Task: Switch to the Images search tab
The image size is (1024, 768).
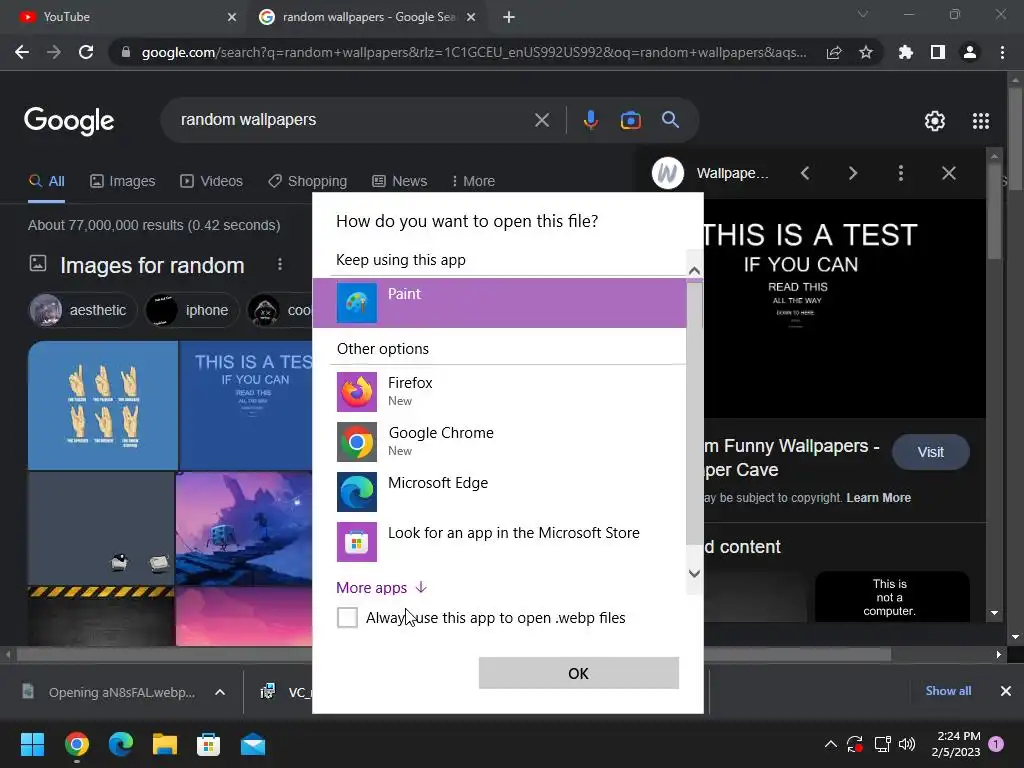Action: coord(123,181)
